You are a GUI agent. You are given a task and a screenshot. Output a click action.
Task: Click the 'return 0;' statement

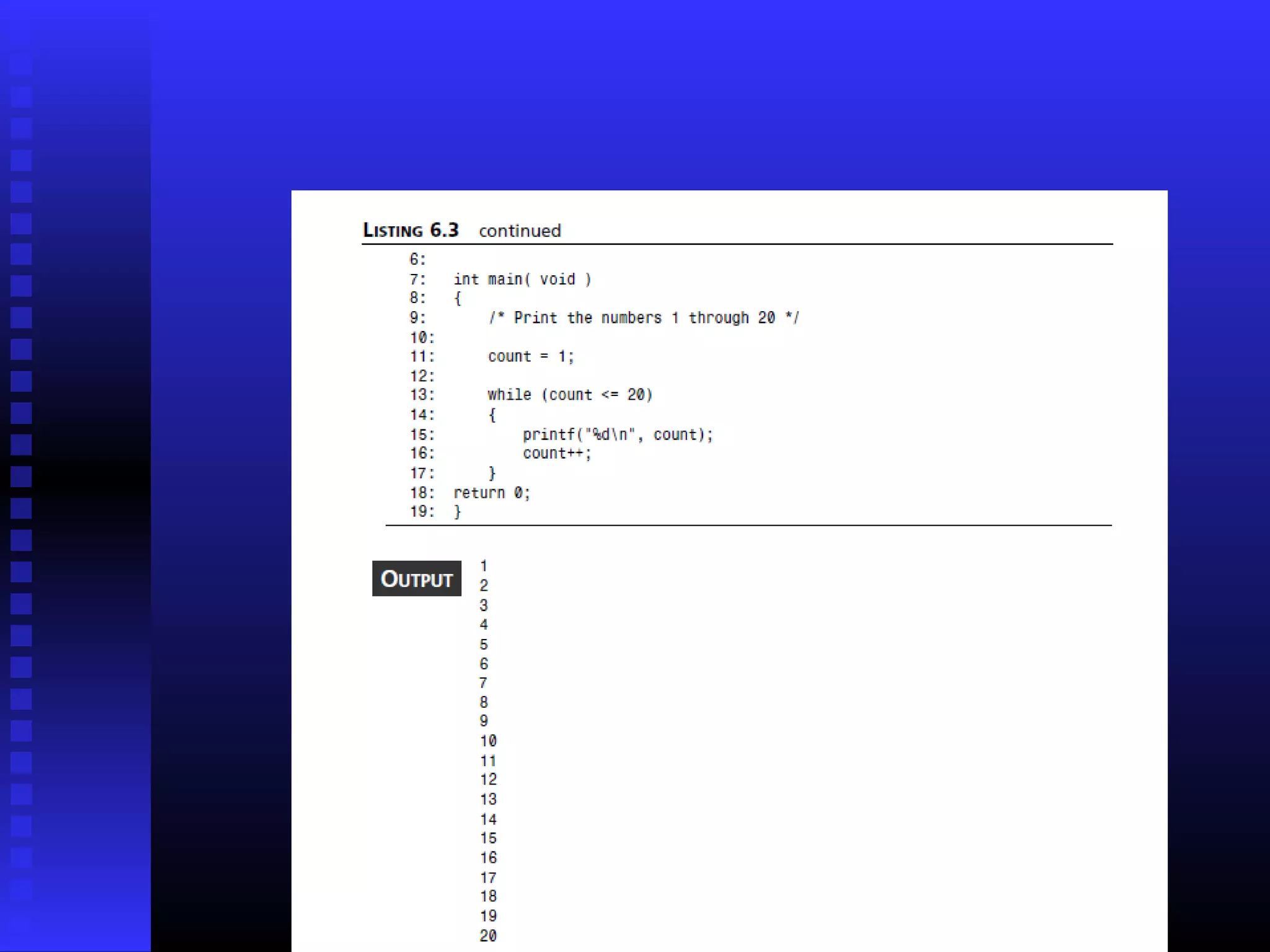[x=492, y=493]
